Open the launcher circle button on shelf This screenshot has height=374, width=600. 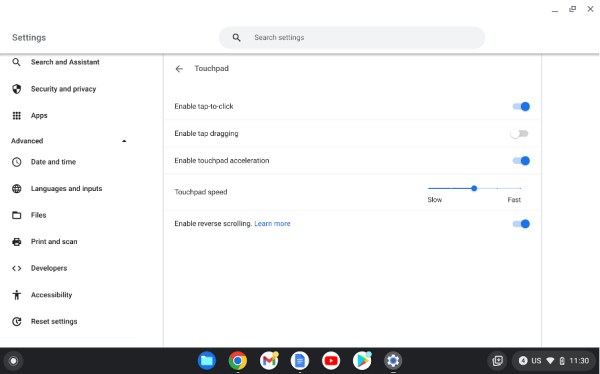pyautogui.click(x=13, y=361)
